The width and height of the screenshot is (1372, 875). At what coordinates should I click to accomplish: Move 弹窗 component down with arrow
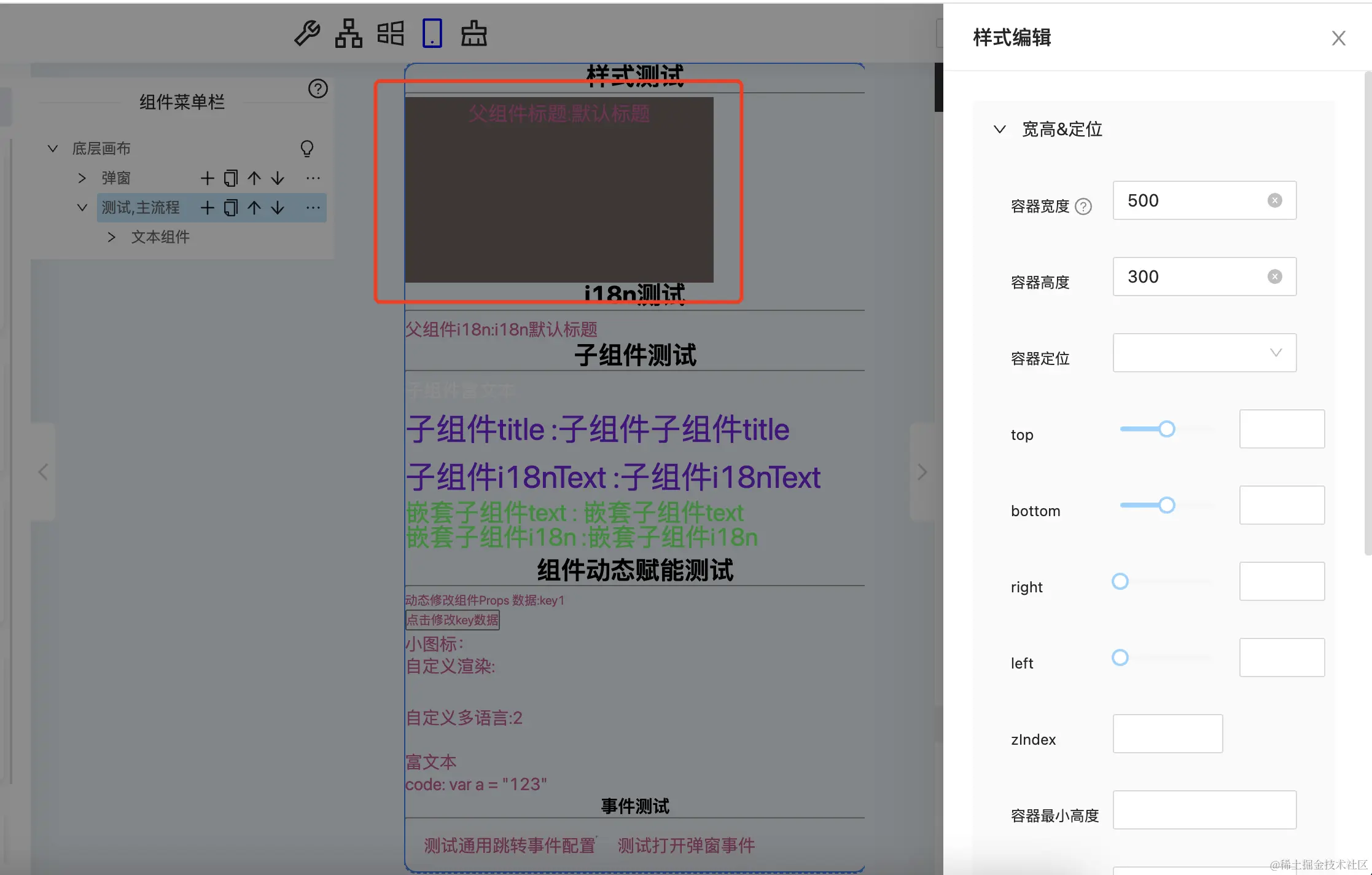[x=278, y=178]
